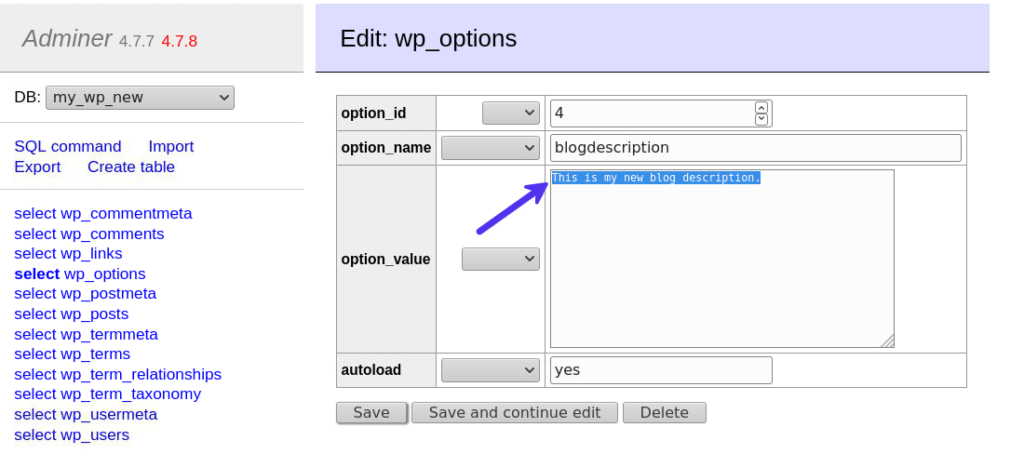Increase option_id with the up stepper arrow
This screenshot has height=454, width=1024.
pos(762,108)
